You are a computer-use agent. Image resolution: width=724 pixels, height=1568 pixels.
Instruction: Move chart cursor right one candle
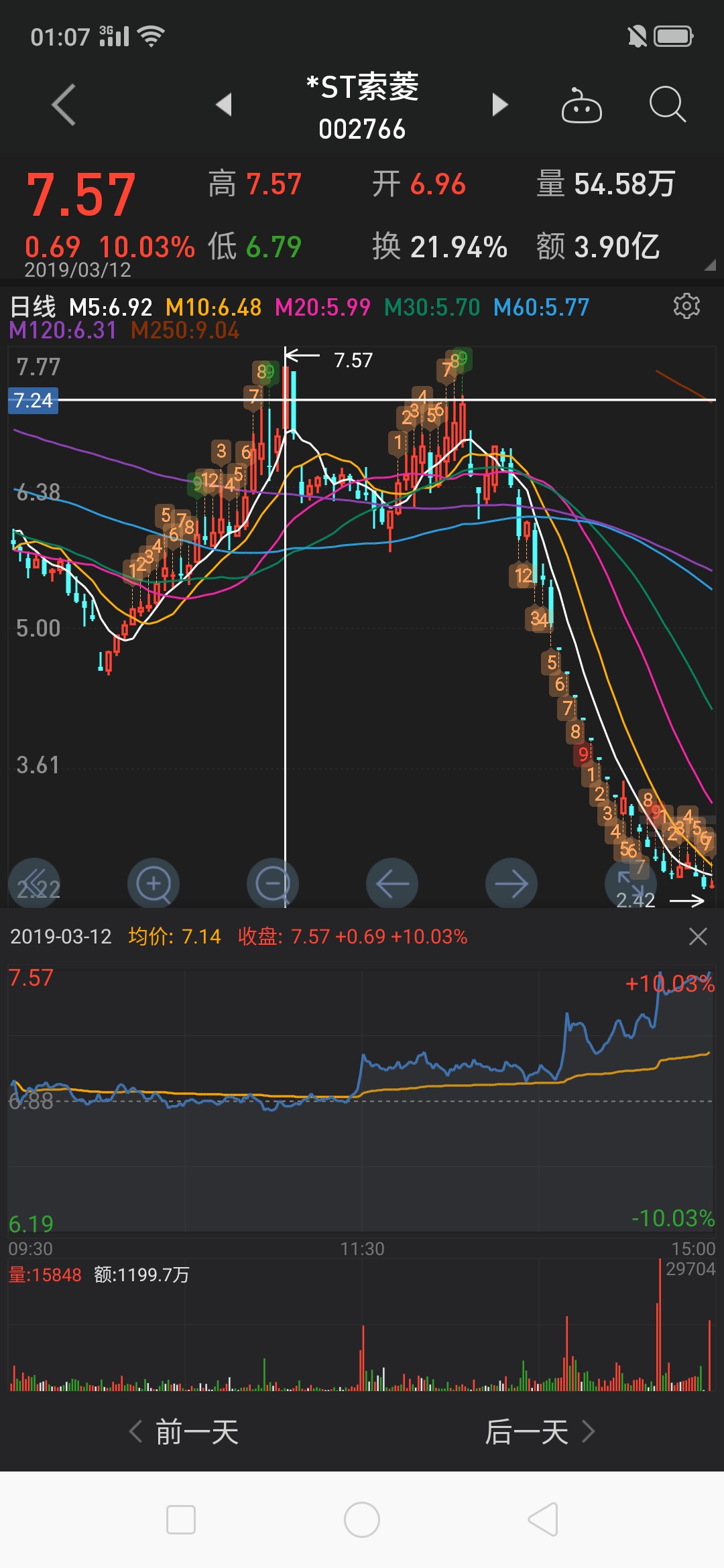(511, 884)
